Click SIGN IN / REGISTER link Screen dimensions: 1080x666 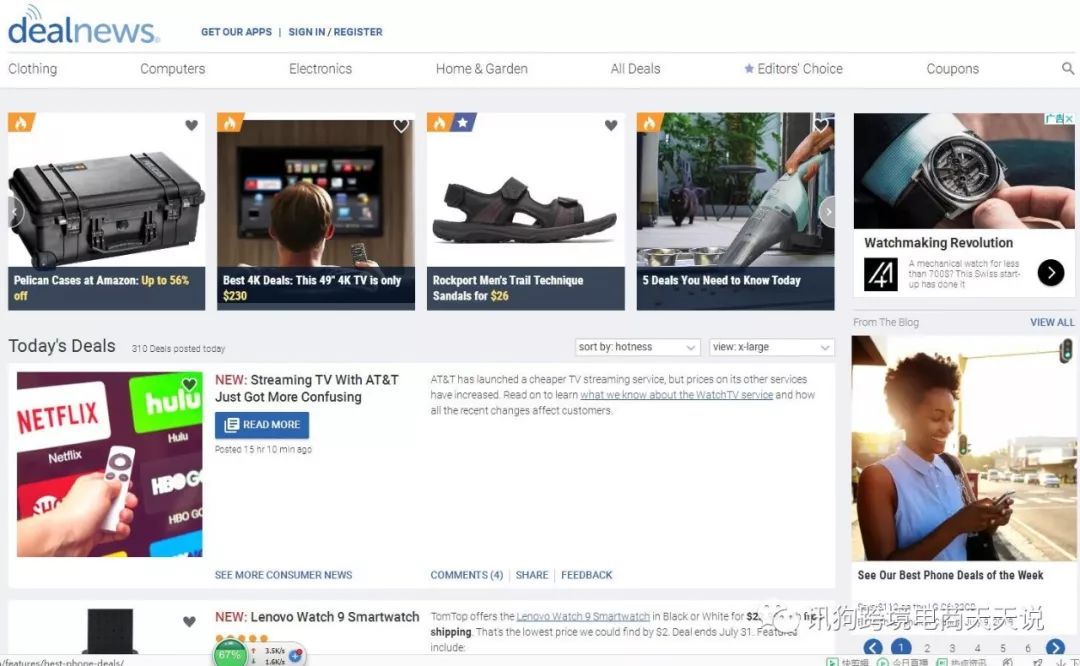pyautogui.click(x=335, y=32)
